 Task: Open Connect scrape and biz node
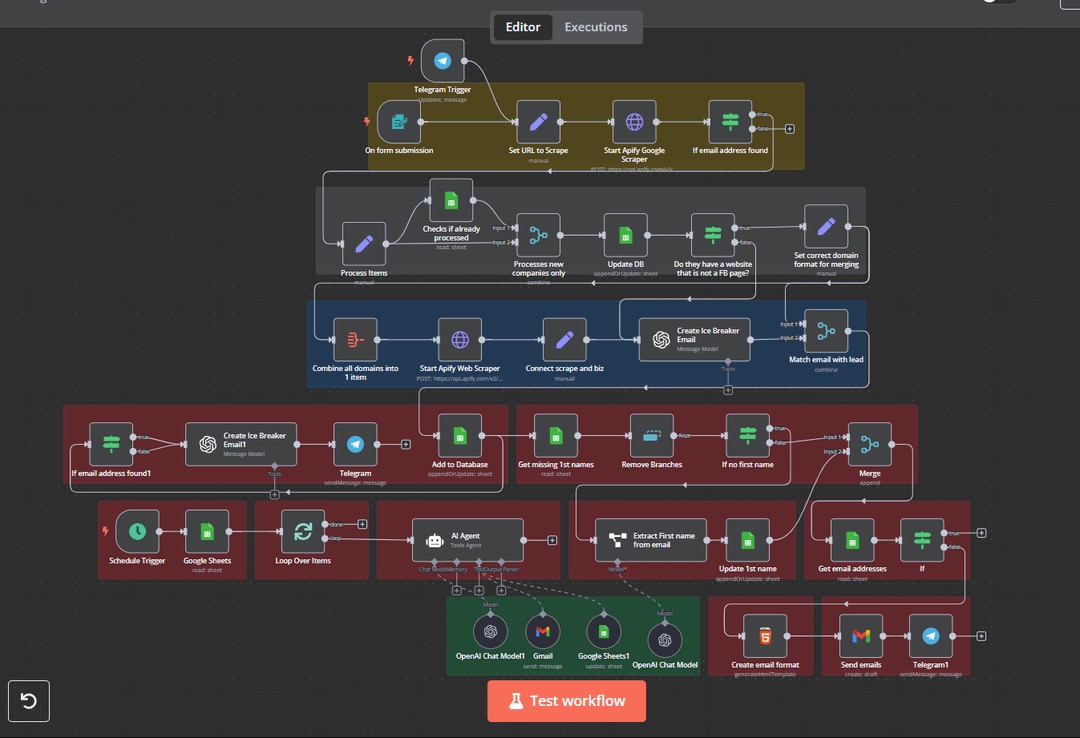[565, 340]
